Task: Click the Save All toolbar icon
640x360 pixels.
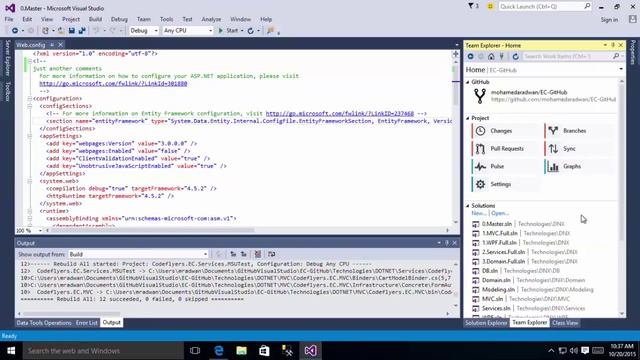Action: (82, 31)
